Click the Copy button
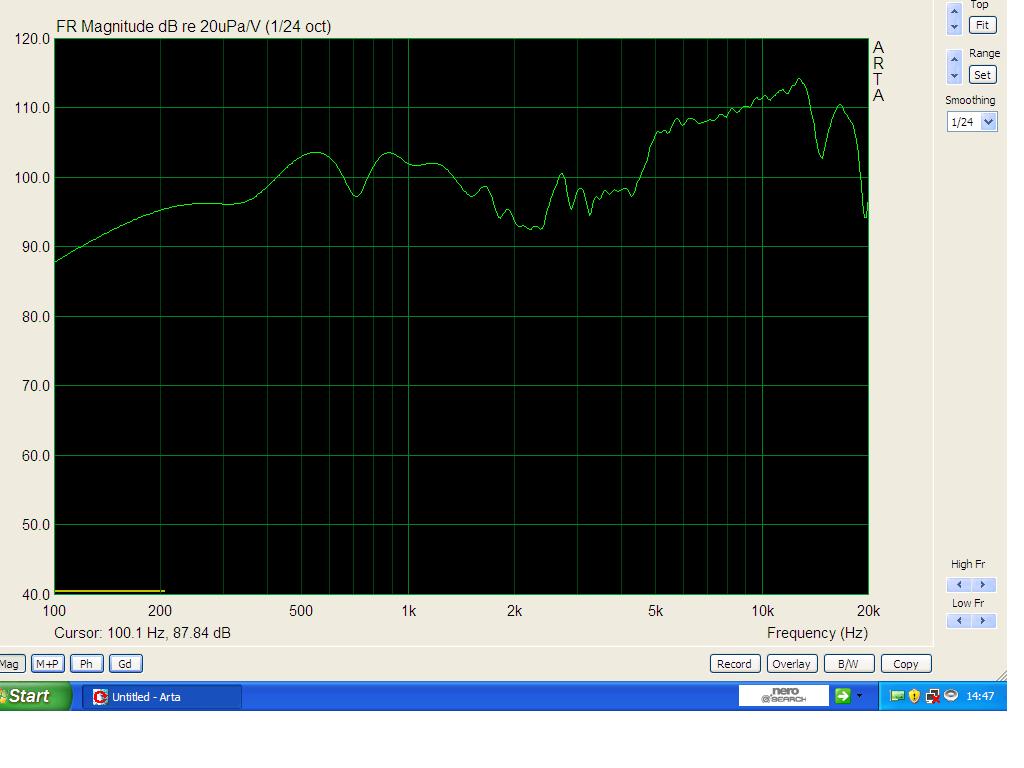Screen dimensions: 1024x768 pos(906,664)
